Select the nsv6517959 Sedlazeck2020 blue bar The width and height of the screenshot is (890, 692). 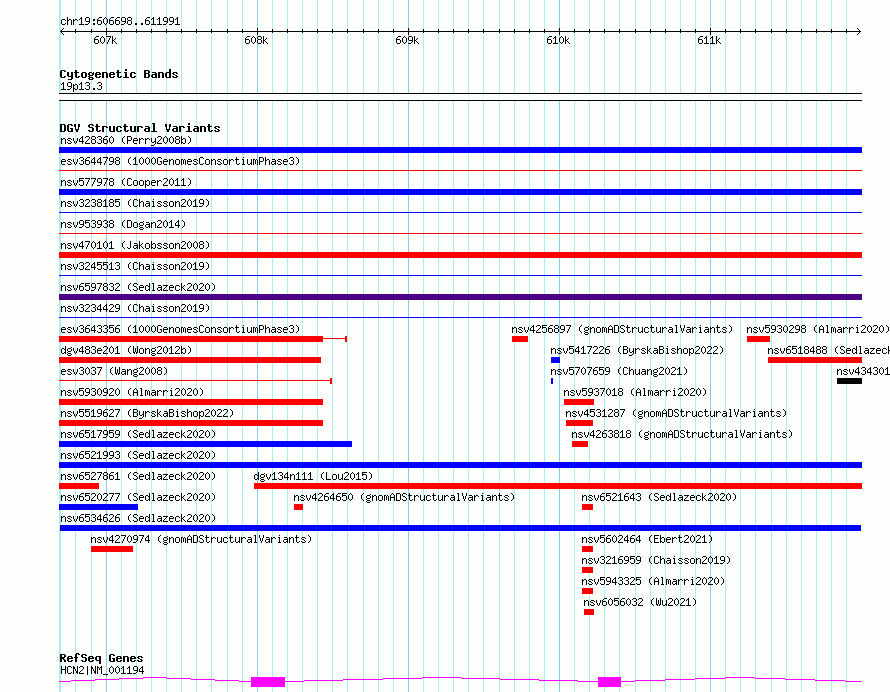point(205,444)
